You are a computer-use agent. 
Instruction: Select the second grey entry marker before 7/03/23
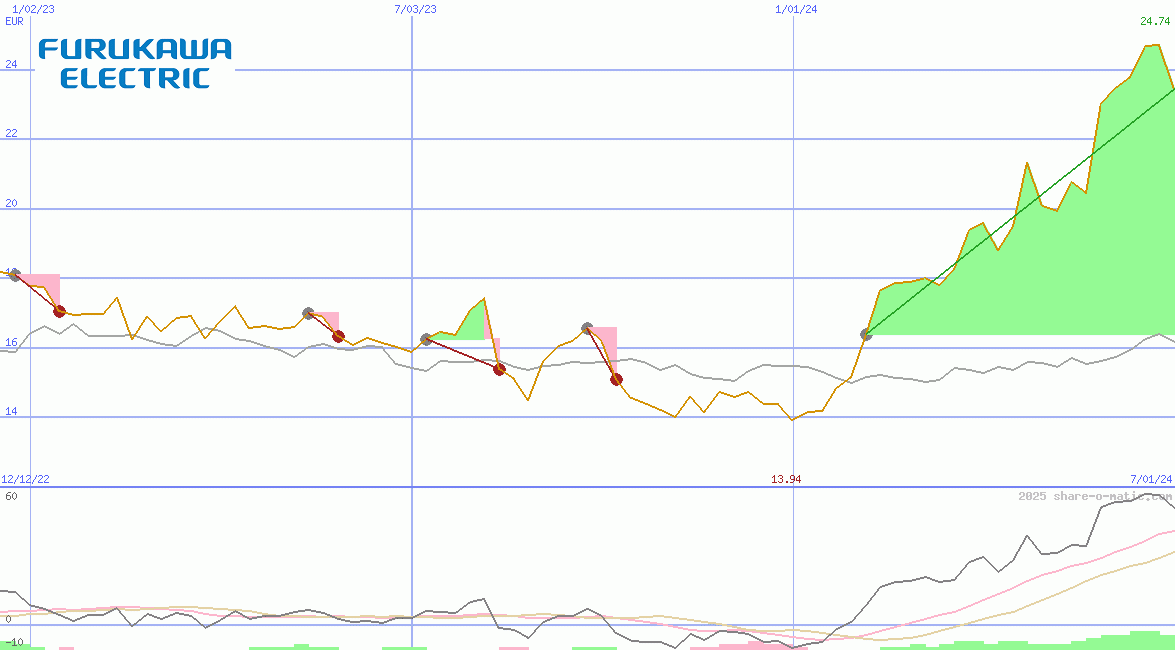tap(308, 314)
